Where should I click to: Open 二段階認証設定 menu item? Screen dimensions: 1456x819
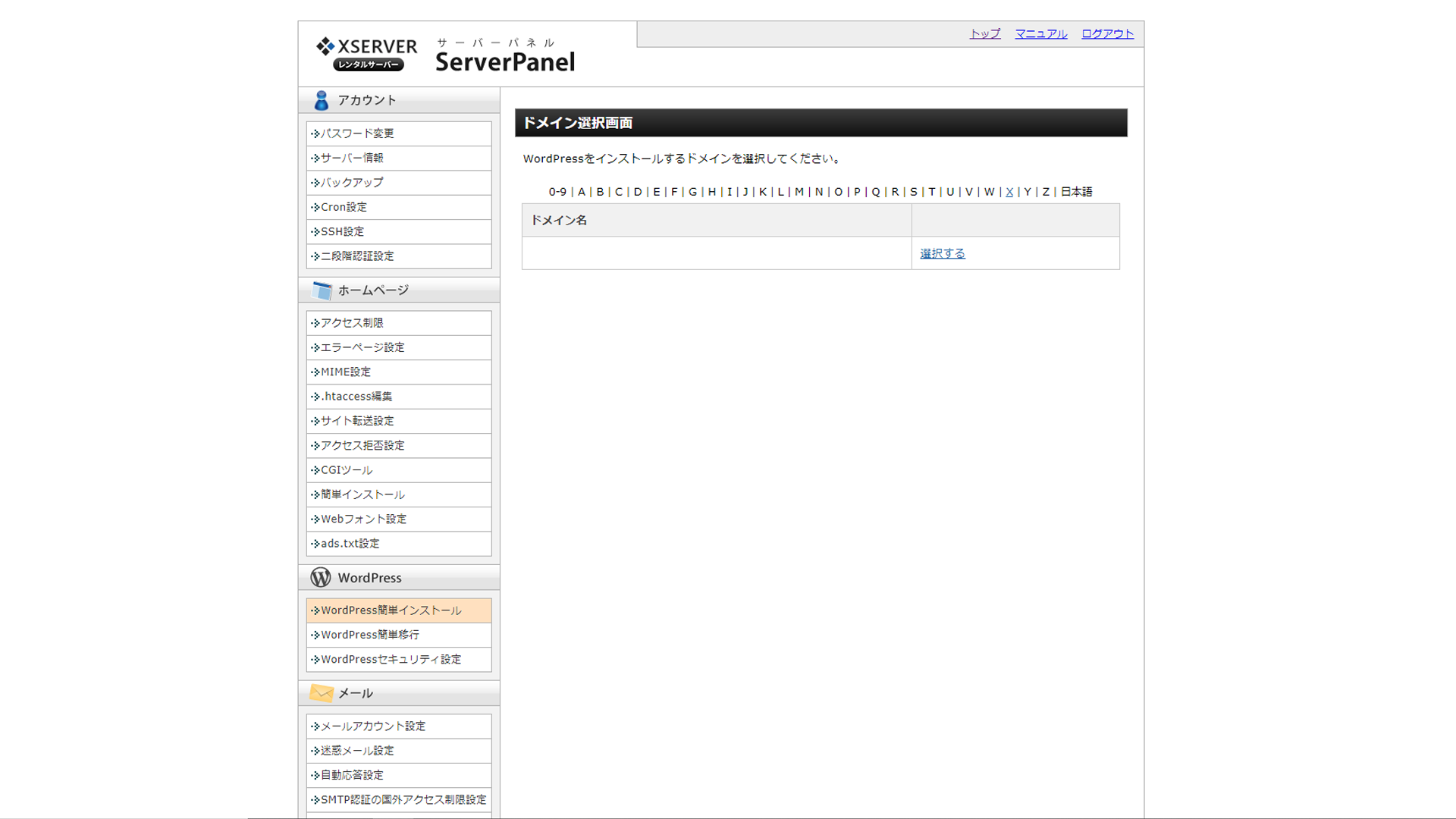[x=357, y=256]
